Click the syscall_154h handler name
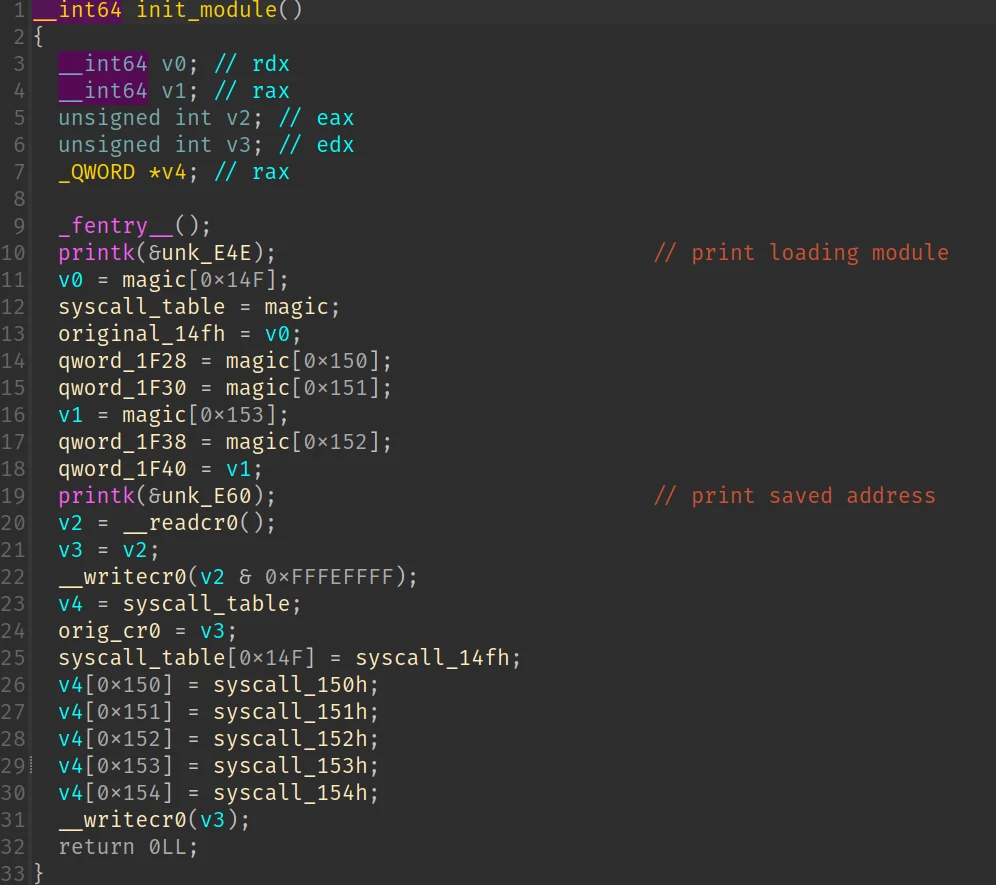Viewport: 996px width, 885px height. [296, 793]
